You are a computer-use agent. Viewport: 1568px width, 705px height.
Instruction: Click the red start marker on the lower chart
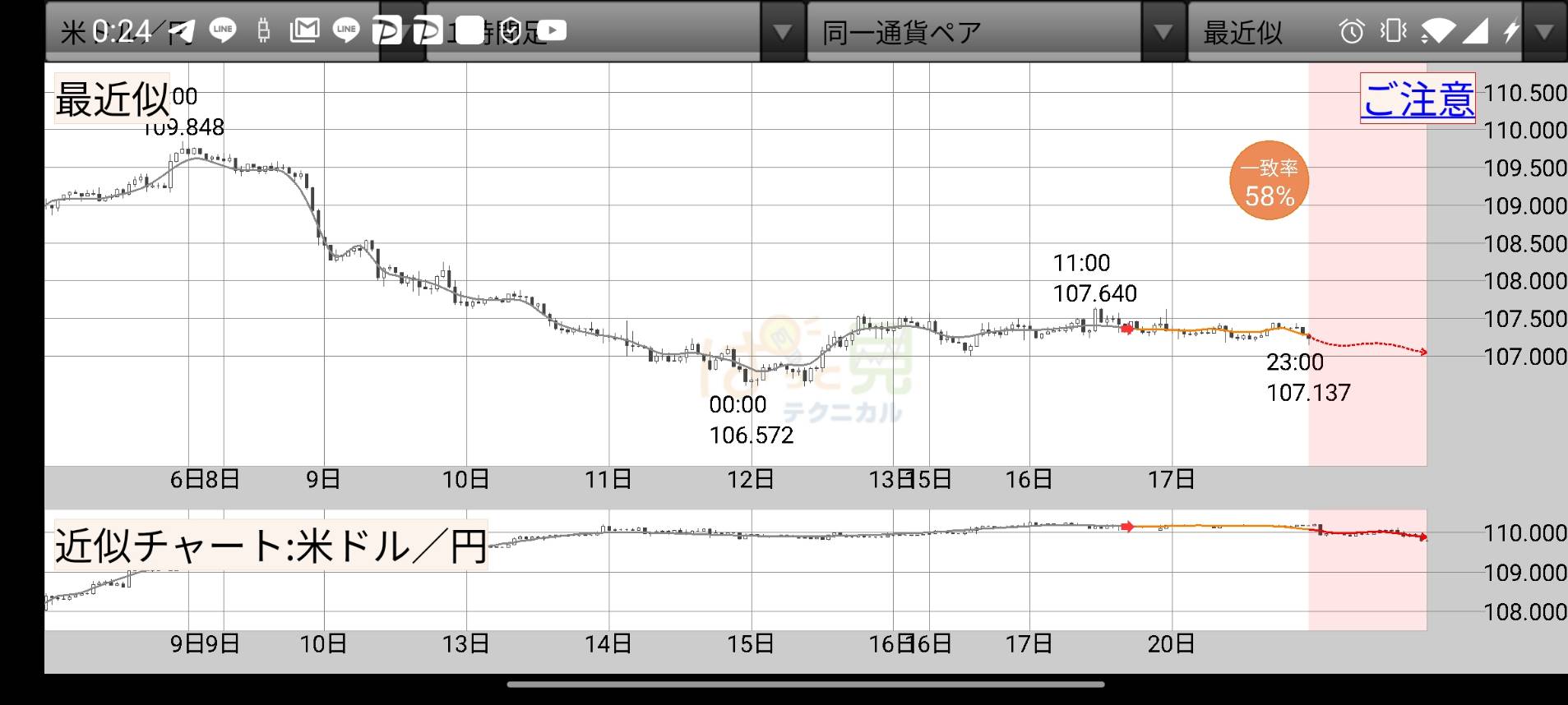(x=1127, y=527)
